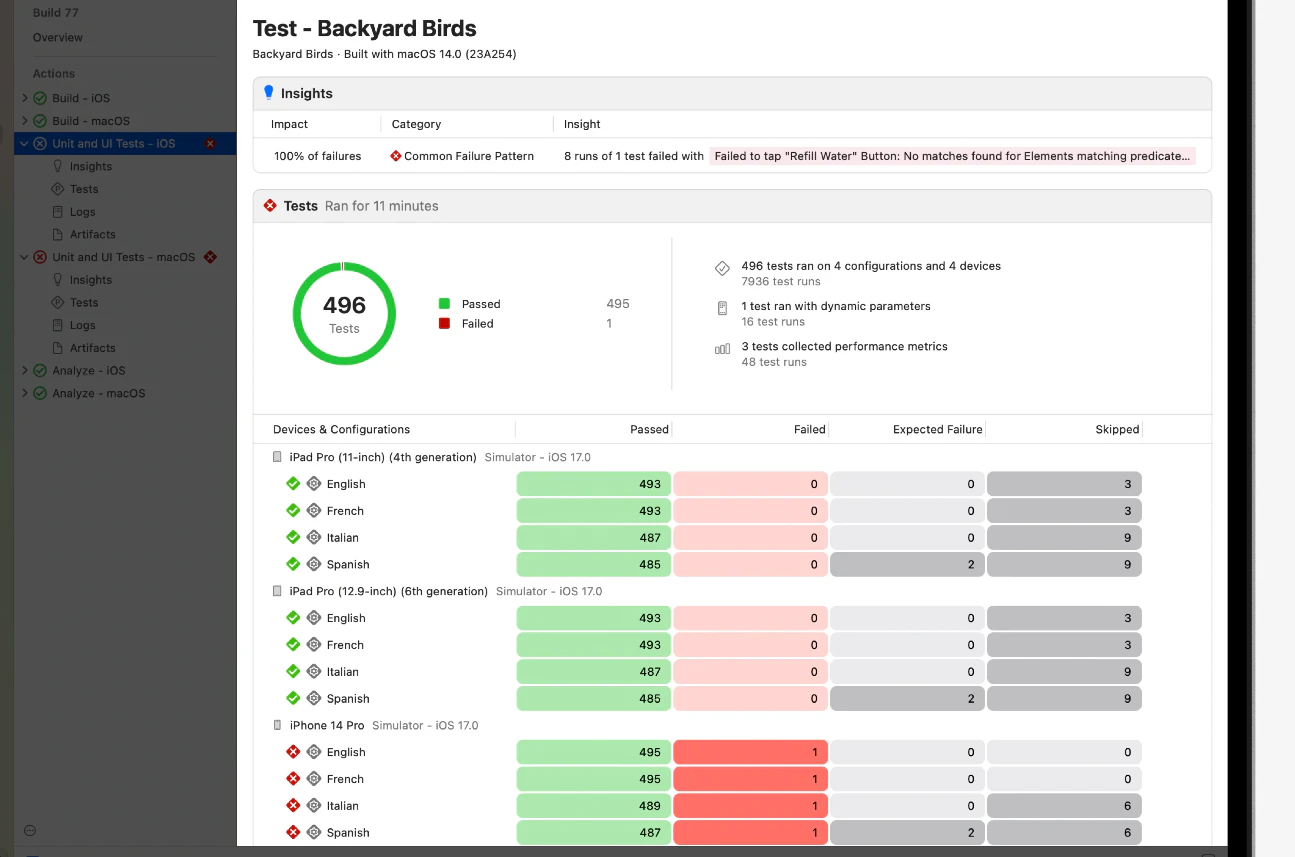The image size is (1295, 857).
Task: Select Unit and UI Tests - iOS label
Action: pyautogui.click(x=114, y=144)
